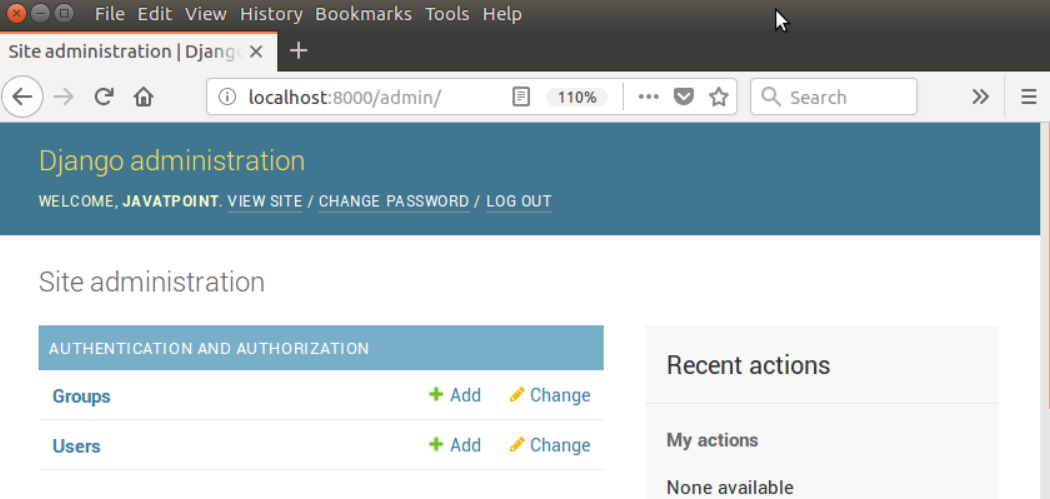The height and width of the screenshot is (499, 1050).
Task: Open the Bookmarks menu
Action: [364, 13]
